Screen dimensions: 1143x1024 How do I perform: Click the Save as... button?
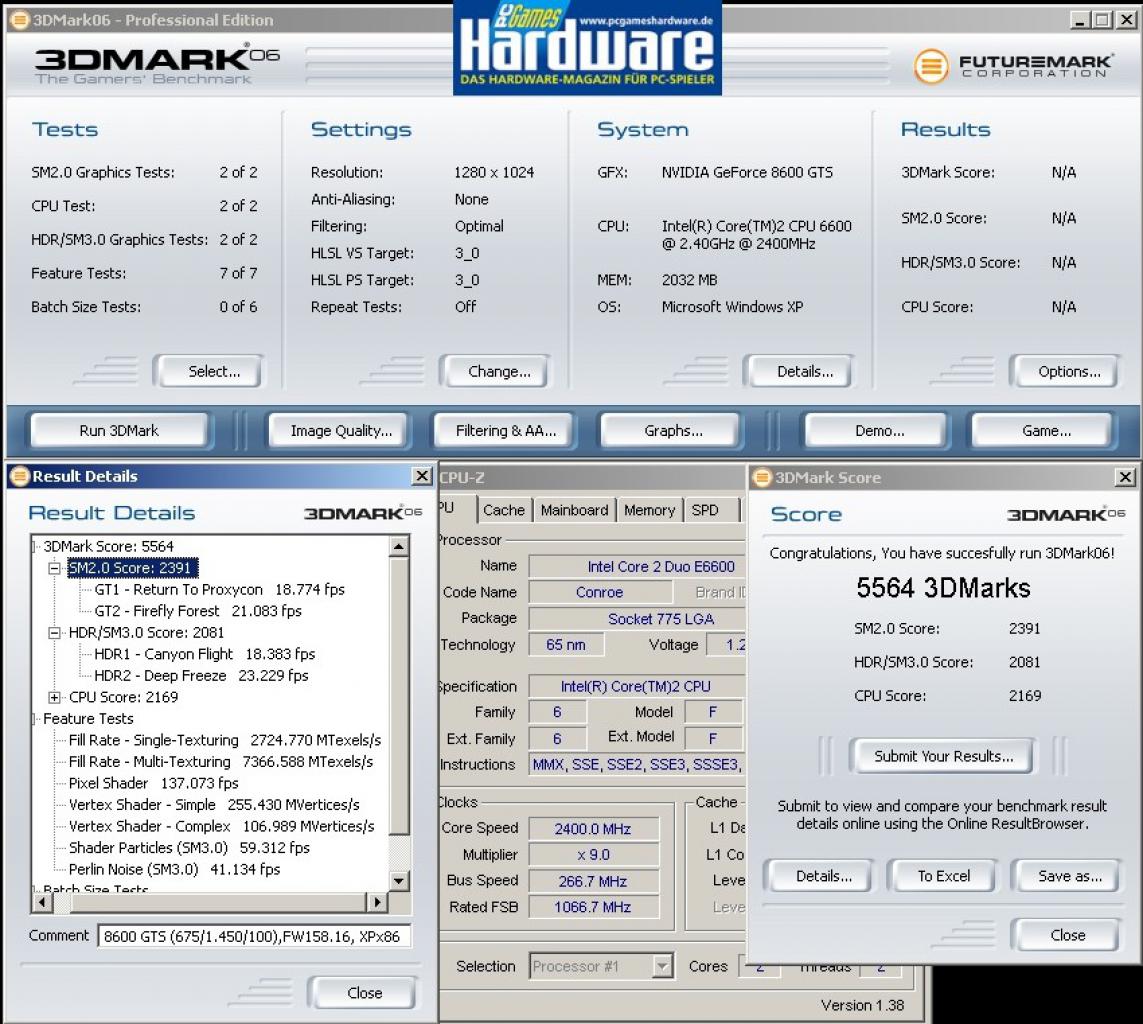click(x=1066, y=876)
